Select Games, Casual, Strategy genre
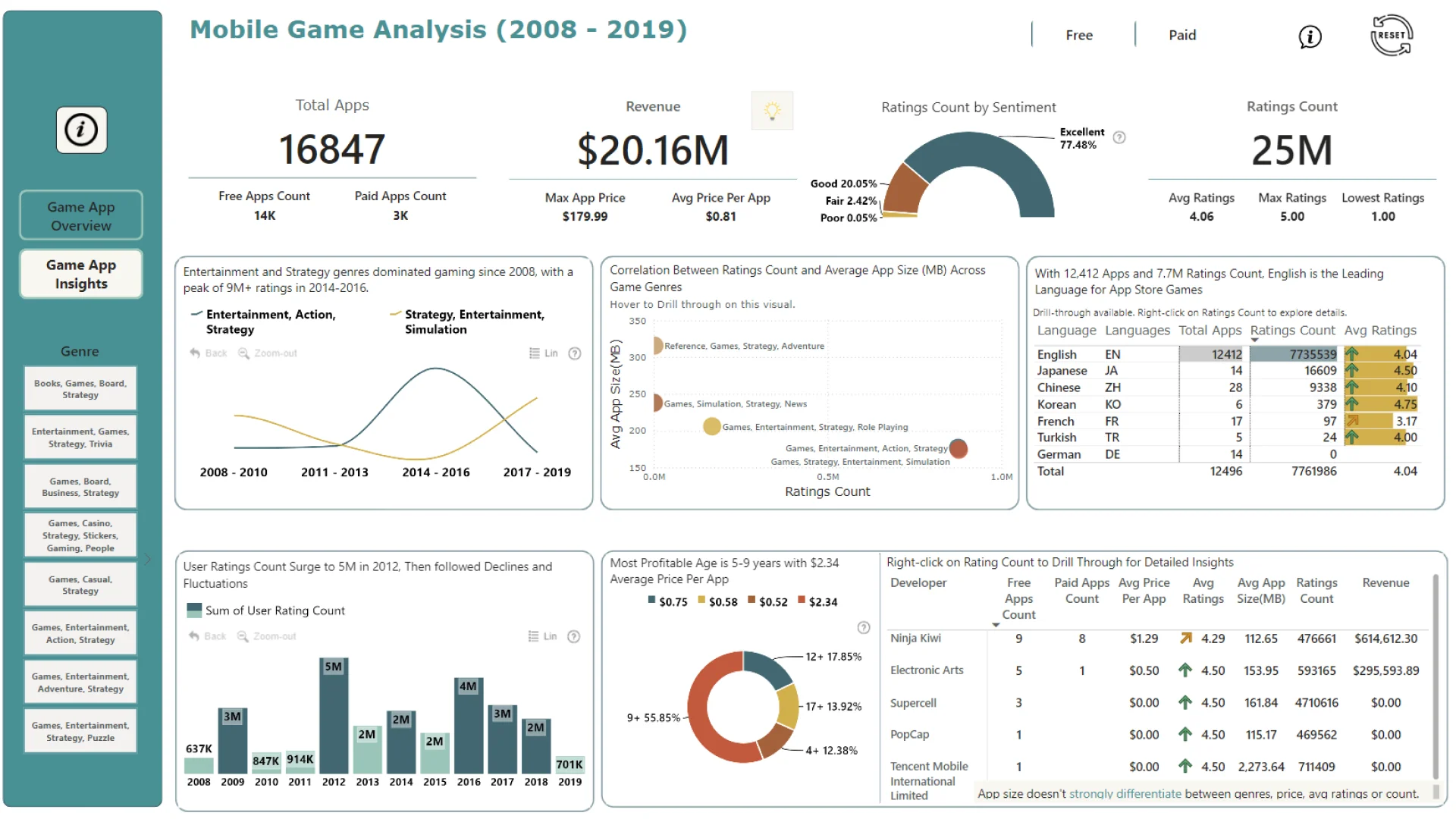 pos(80,585)
